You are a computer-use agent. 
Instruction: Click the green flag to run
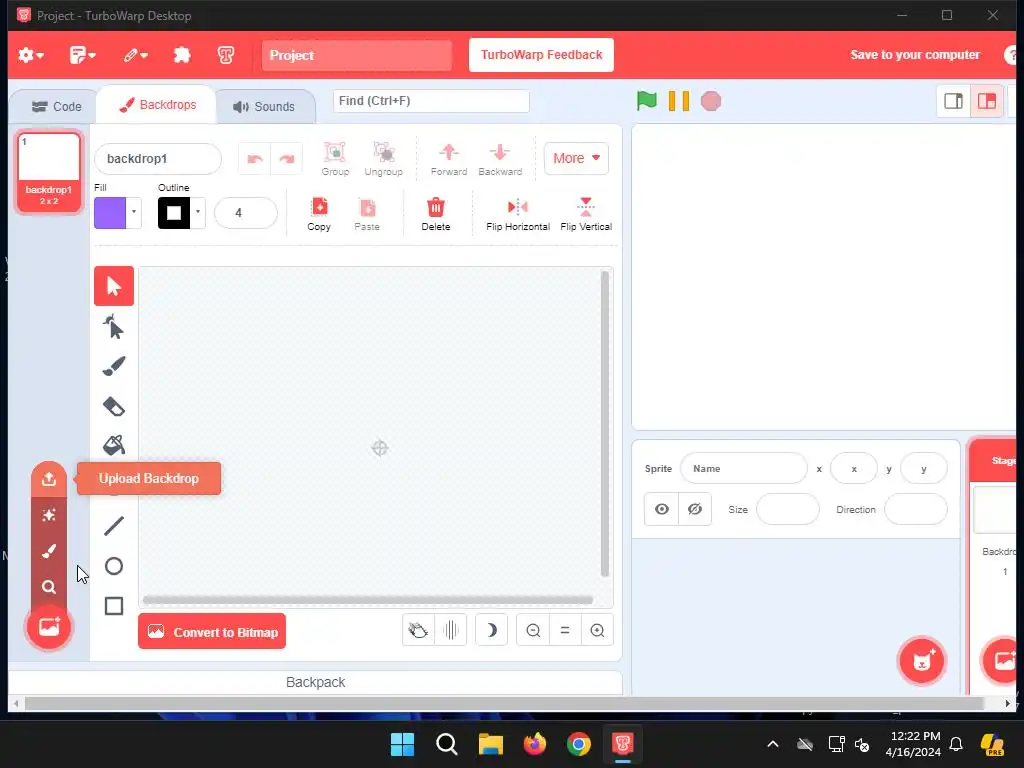[647, 101]
